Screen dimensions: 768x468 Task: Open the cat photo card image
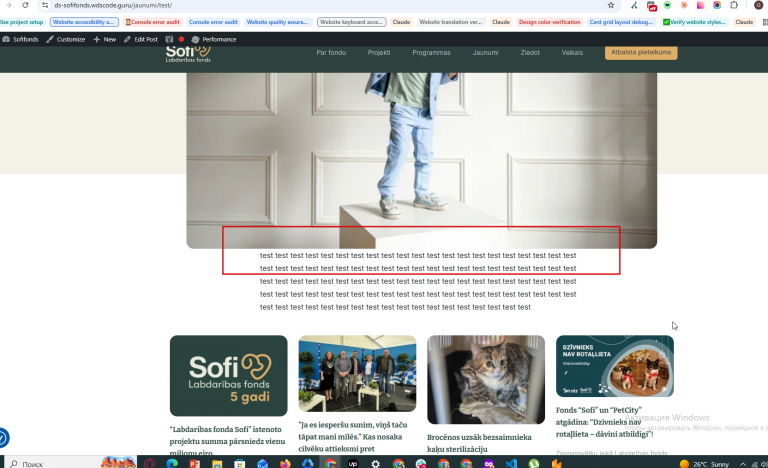[x=486, y=379]
